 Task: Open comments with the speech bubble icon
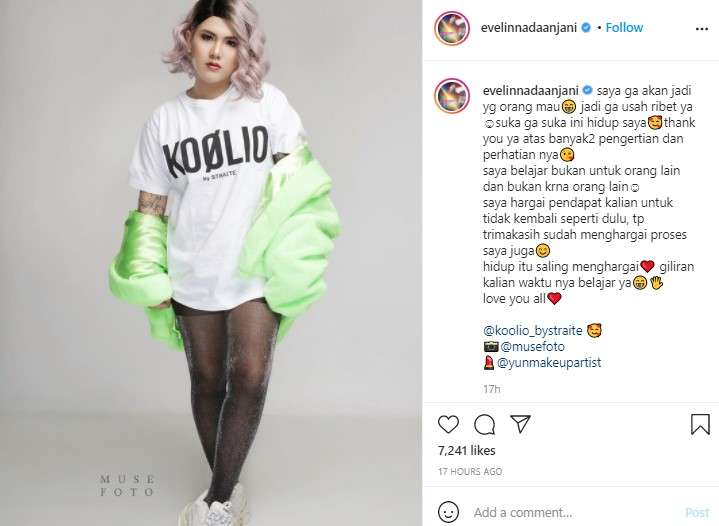[x=484, y=424]
